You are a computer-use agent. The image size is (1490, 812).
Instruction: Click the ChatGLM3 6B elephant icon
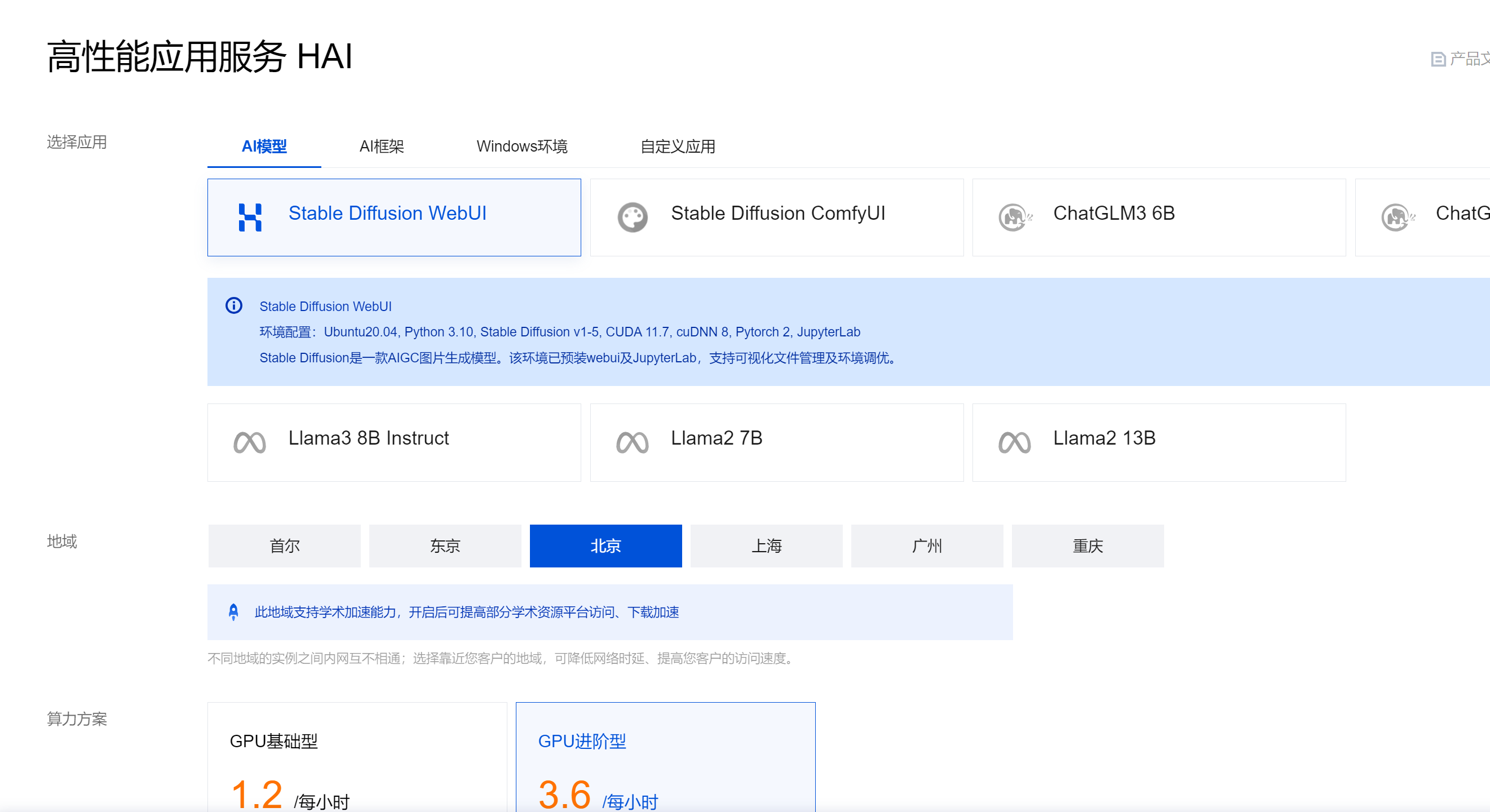tap(1015, 218)
